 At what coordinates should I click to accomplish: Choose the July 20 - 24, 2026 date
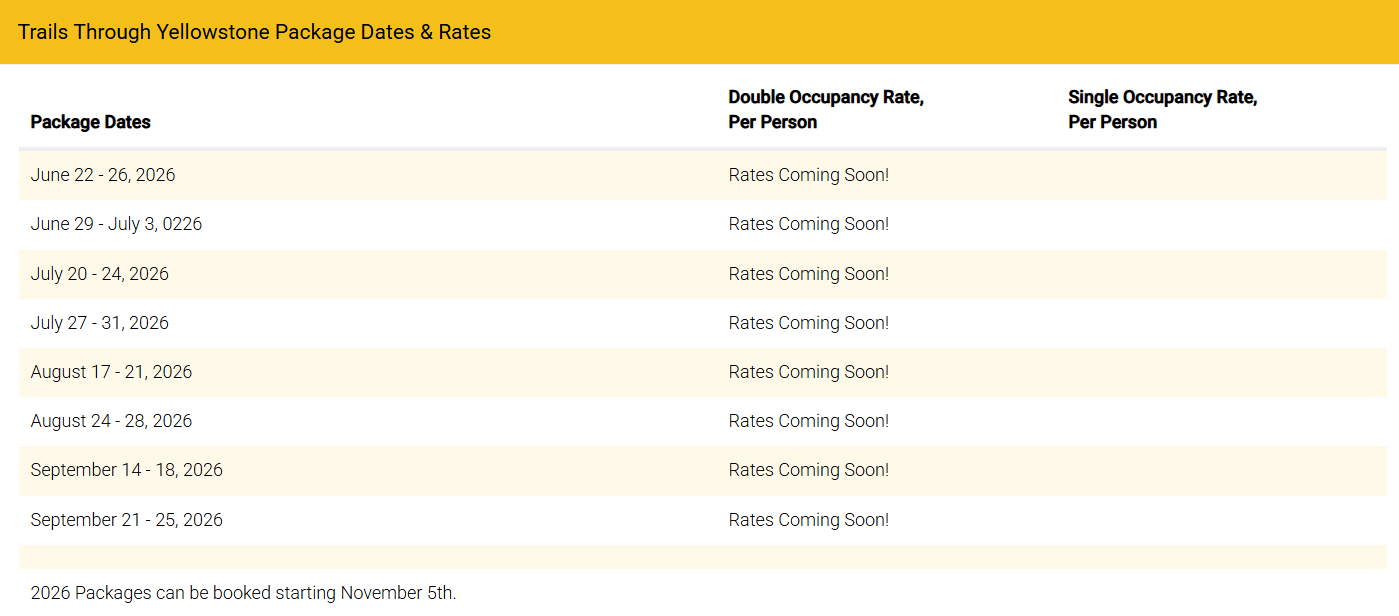(100, 274)
